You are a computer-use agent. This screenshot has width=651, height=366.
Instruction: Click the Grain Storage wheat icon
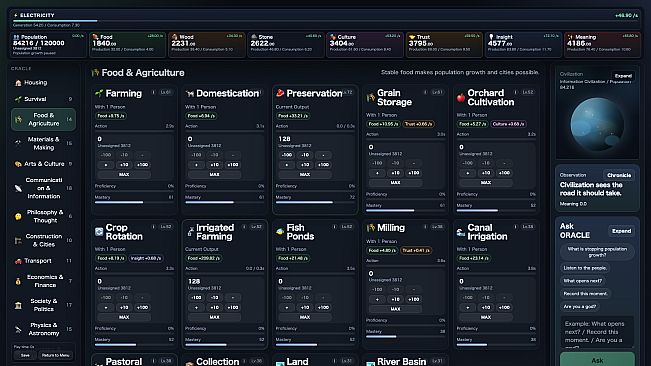coord(370,98)
